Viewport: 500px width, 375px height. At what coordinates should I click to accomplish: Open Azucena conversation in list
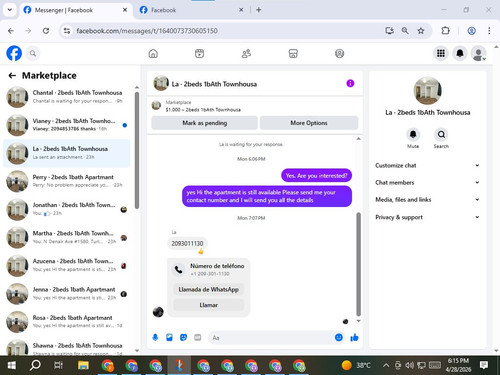coord(67,265)
